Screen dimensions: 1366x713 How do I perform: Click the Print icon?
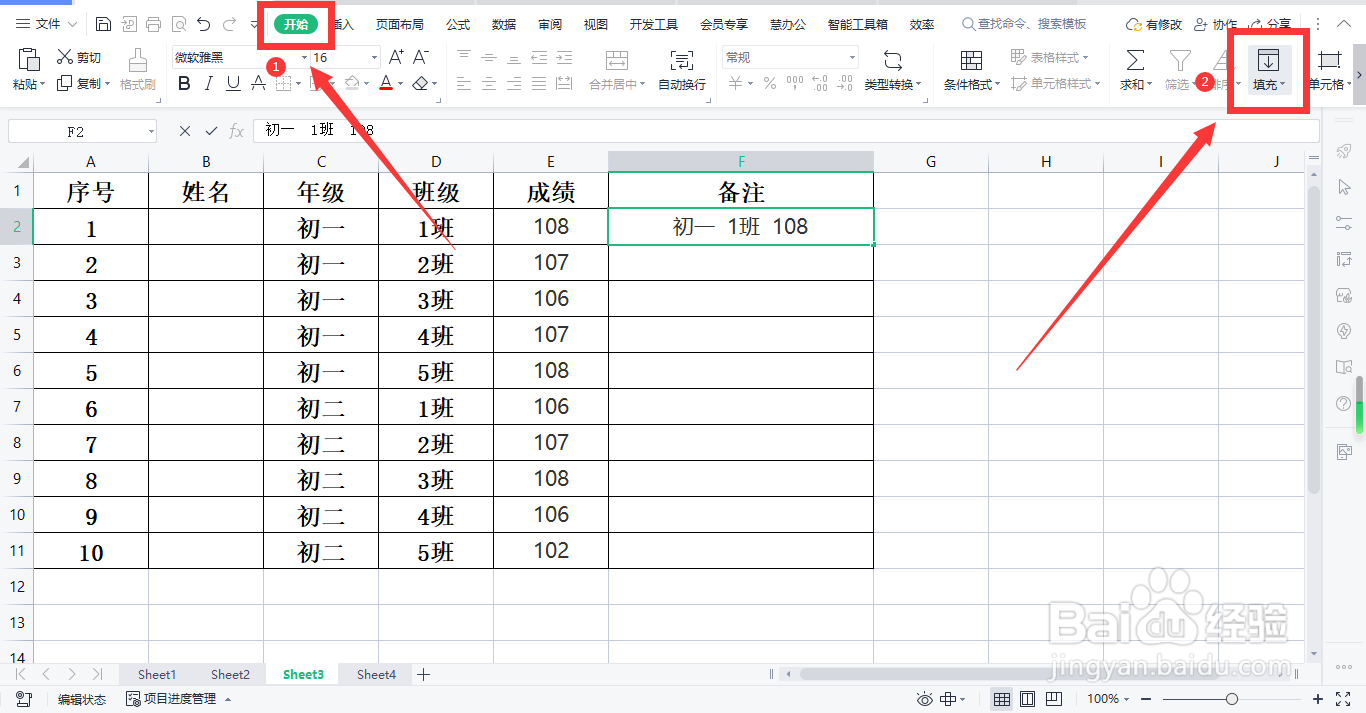(153, 24)
